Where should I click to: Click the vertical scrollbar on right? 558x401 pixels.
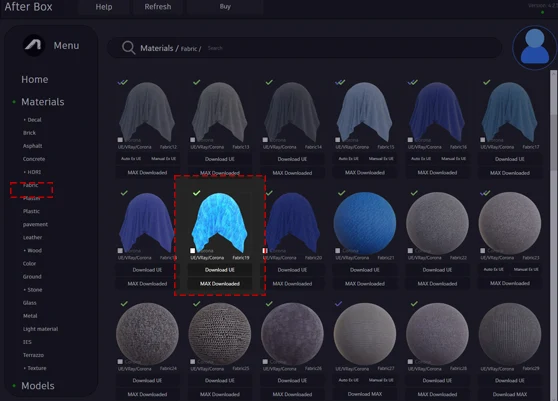tap(553, 93)
